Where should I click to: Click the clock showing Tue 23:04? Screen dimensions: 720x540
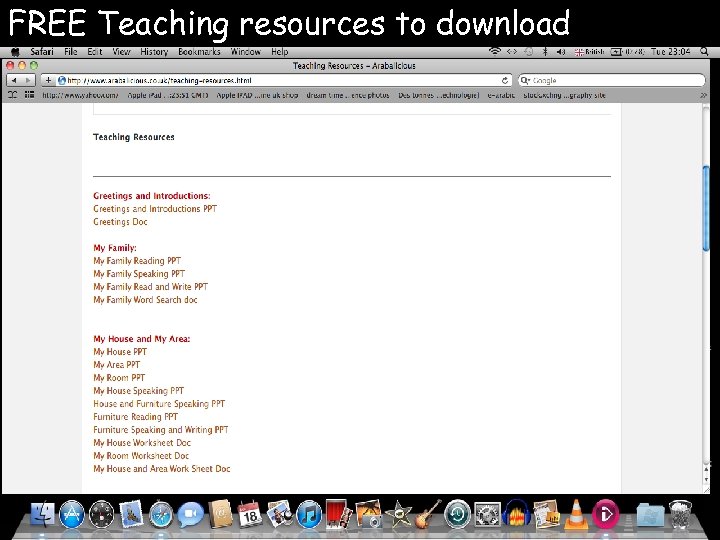coord(670,51)
